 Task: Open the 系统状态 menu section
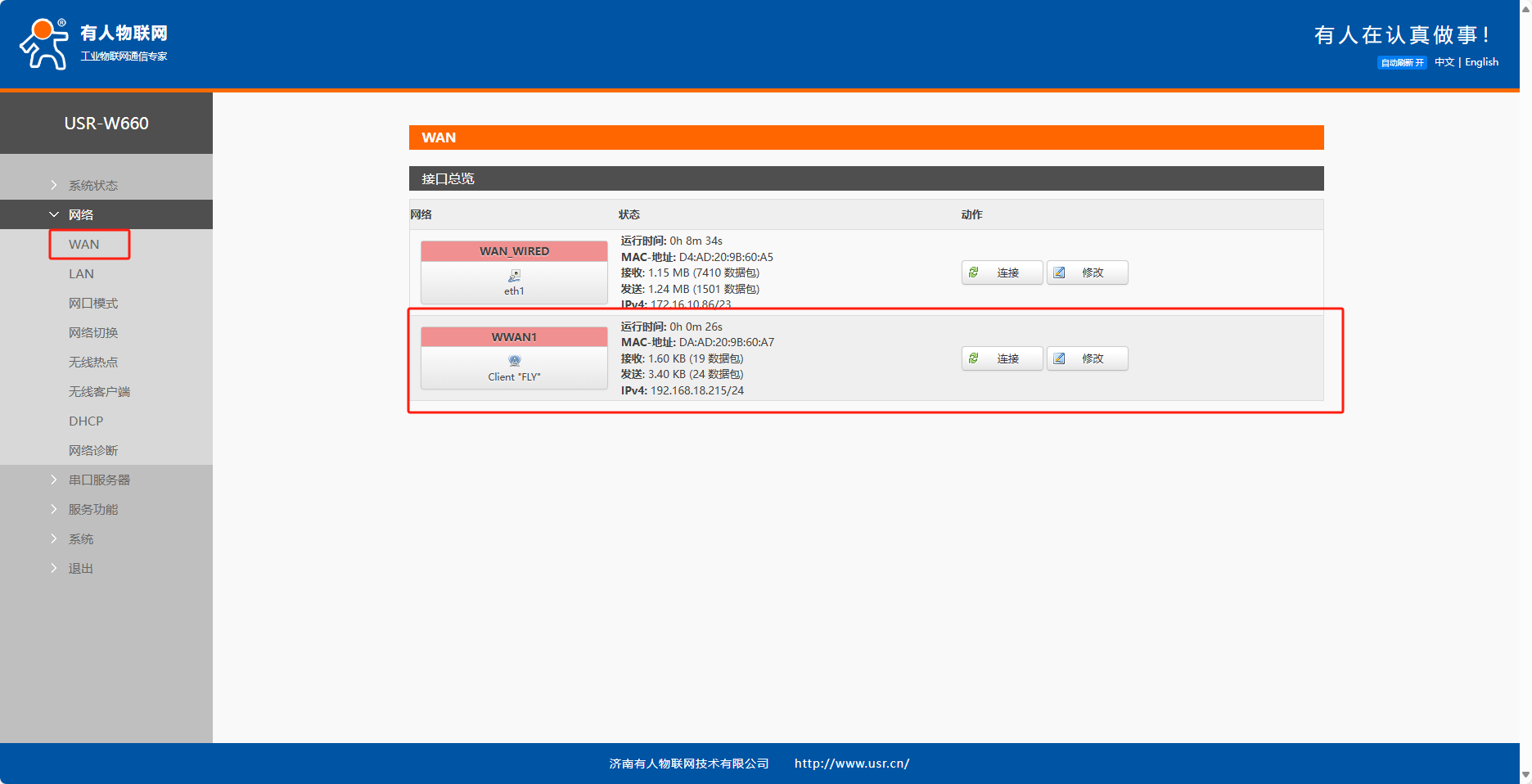[x=93, y=186]
